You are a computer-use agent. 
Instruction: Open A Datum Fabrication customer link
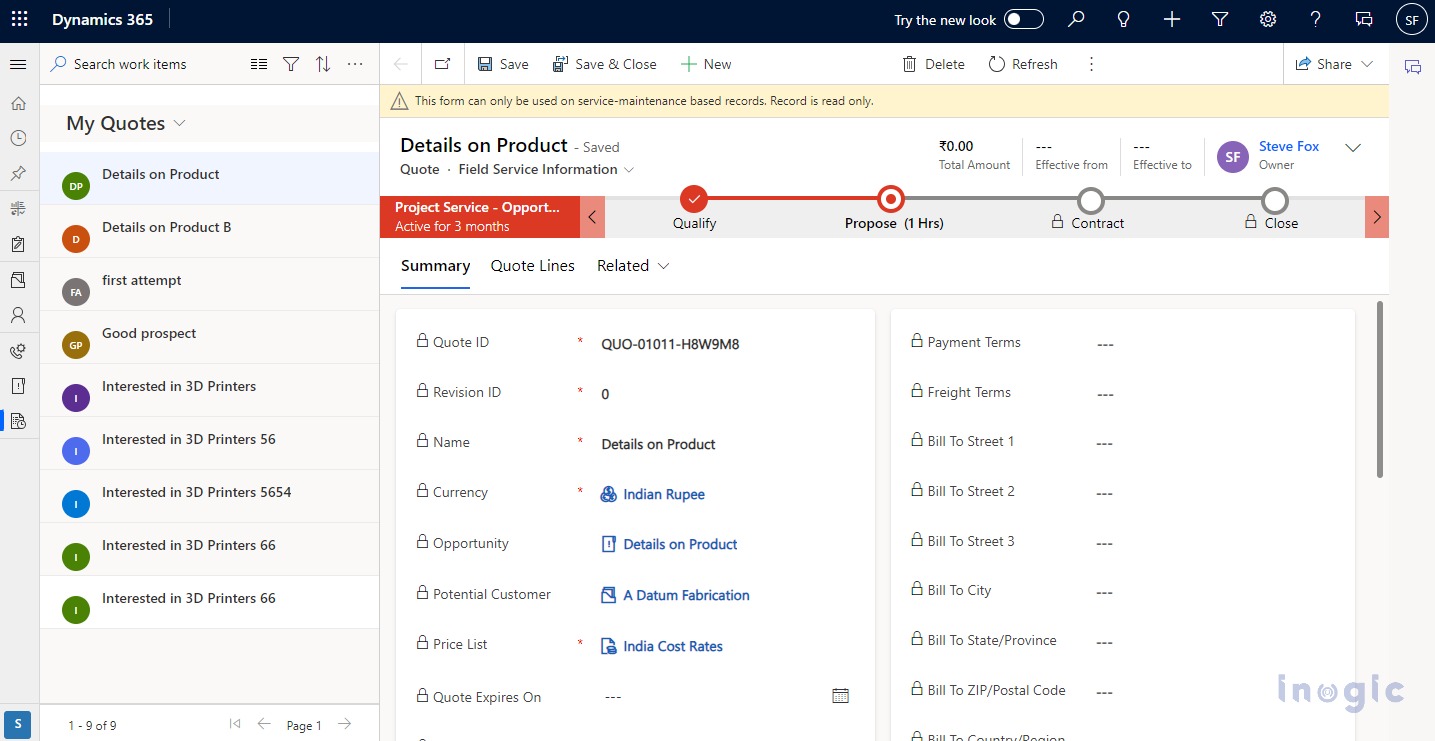coord(686,595)
